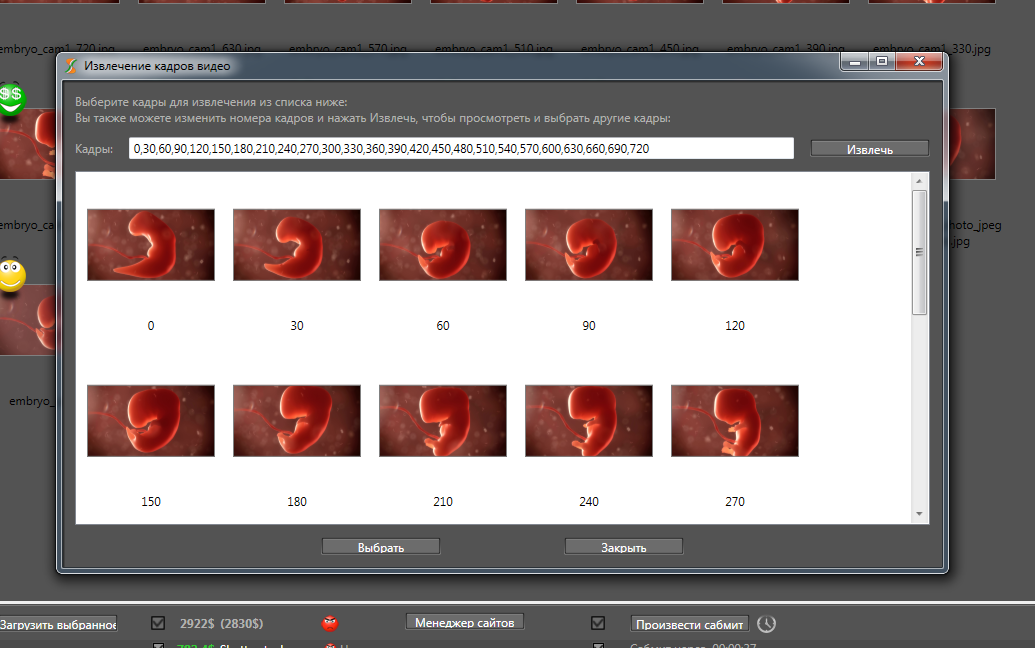Click the Загрузить выбранное button in main window

coord(58,624)
